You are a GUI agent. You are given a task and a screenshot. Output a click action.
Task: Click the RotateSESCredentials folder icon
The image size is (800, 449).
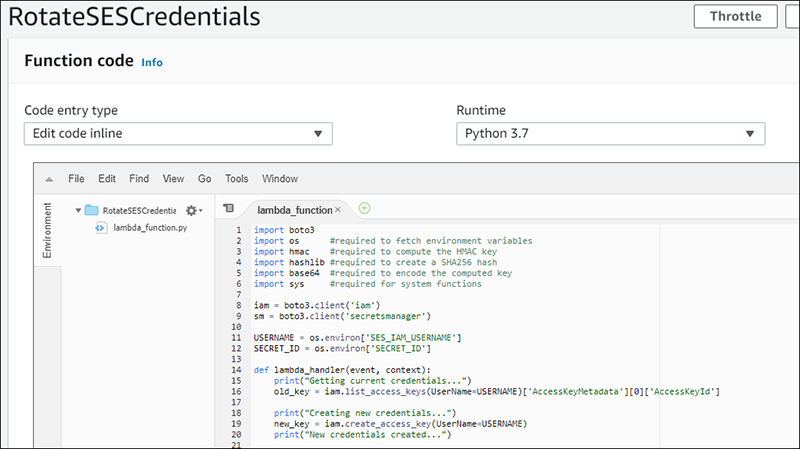coord(91,210)
